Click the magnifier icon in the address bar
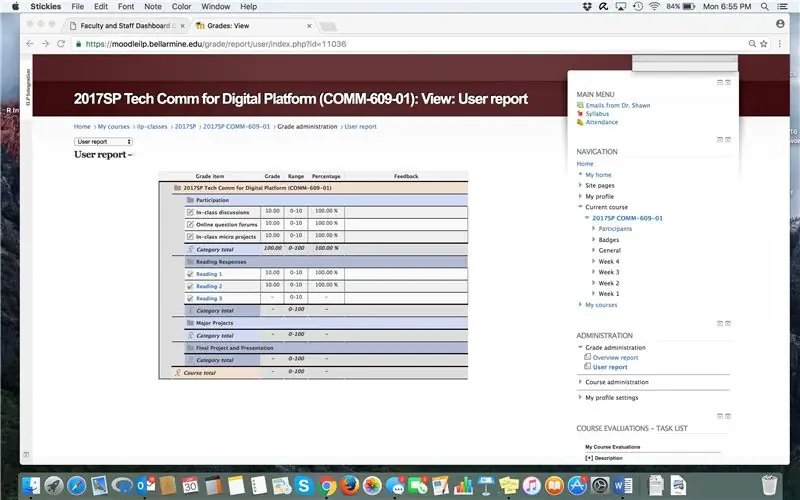This screenshot has width=800, height=500. (x=752, y=44)
